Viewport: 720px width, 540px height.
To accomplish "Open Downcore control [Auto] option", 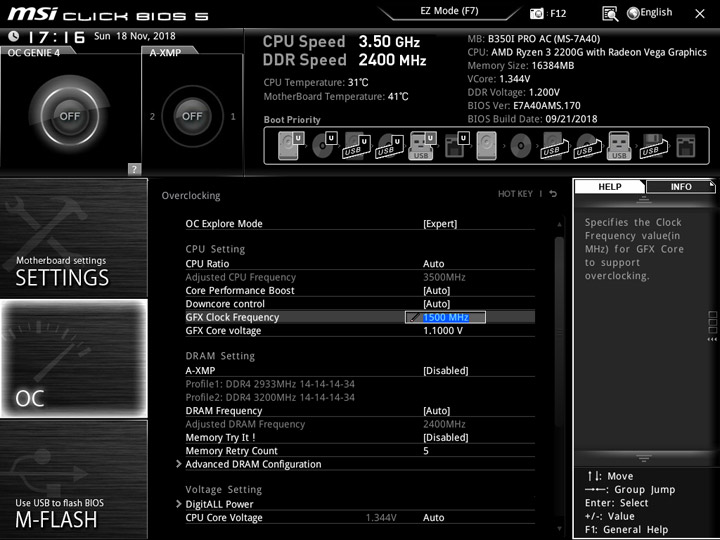I will click(x=436, y=304).
